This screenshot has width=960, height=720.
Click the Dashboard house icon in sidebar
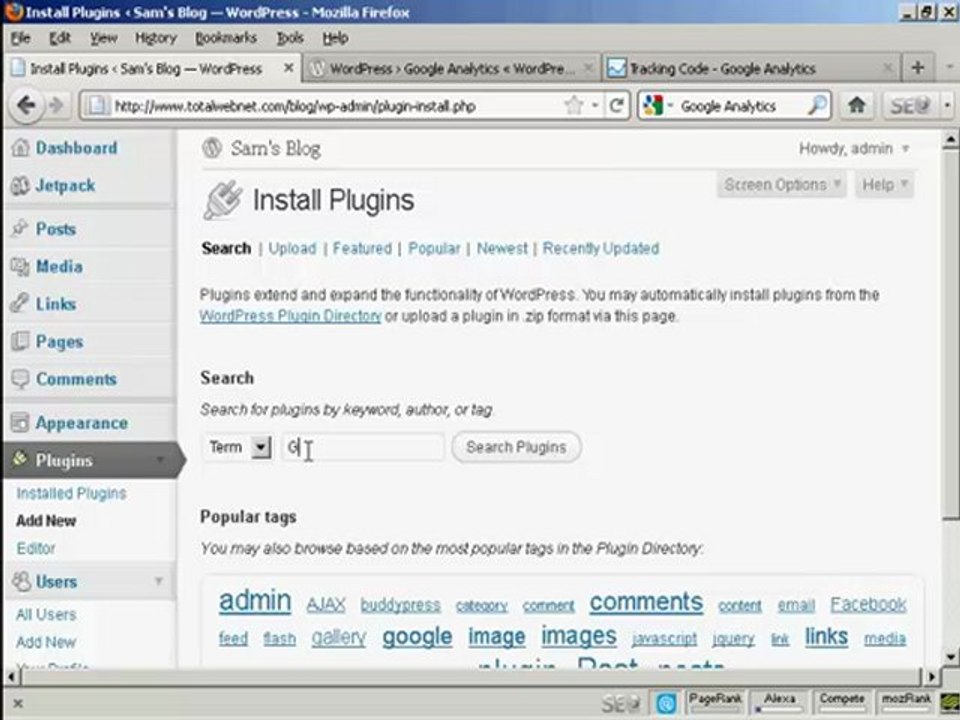20,148
